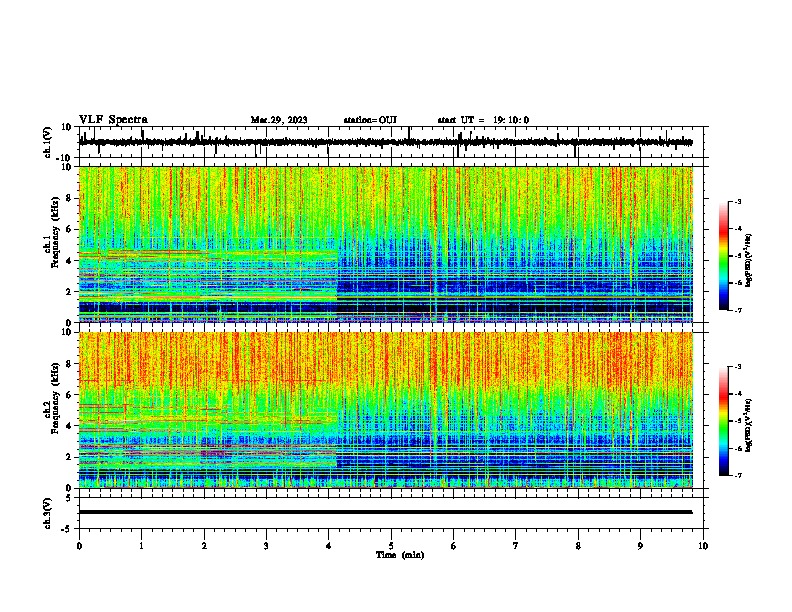Click the "station=OUI" header label
Viewport: 792px width, 612px height.
pyautogui.click(x=370, y=120)
